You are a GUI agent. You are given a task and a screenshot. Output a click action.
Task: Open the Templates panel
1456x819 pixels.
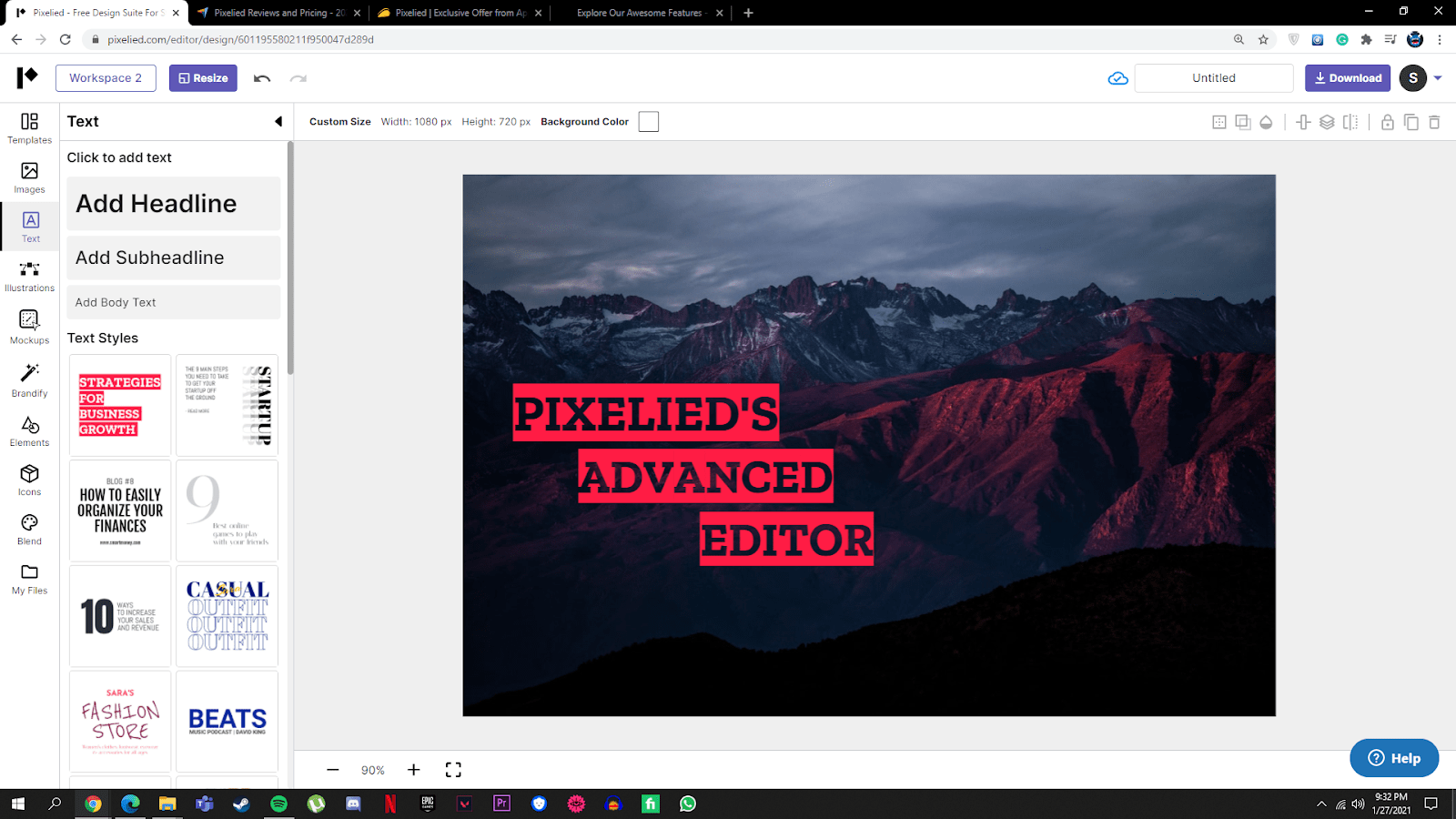pyautogui.click(x=28, y=130)
